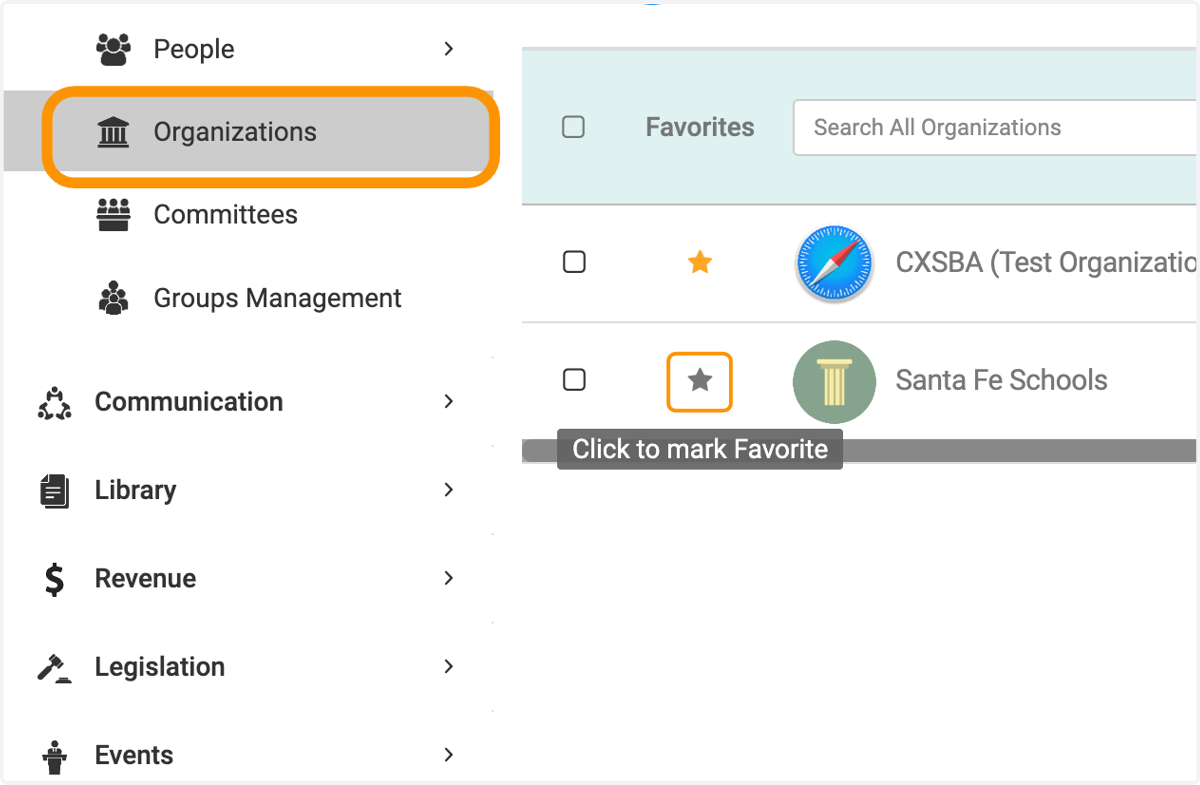1200x785 pixels.
Task: Open the People menu item
Action: click(194, 49)
